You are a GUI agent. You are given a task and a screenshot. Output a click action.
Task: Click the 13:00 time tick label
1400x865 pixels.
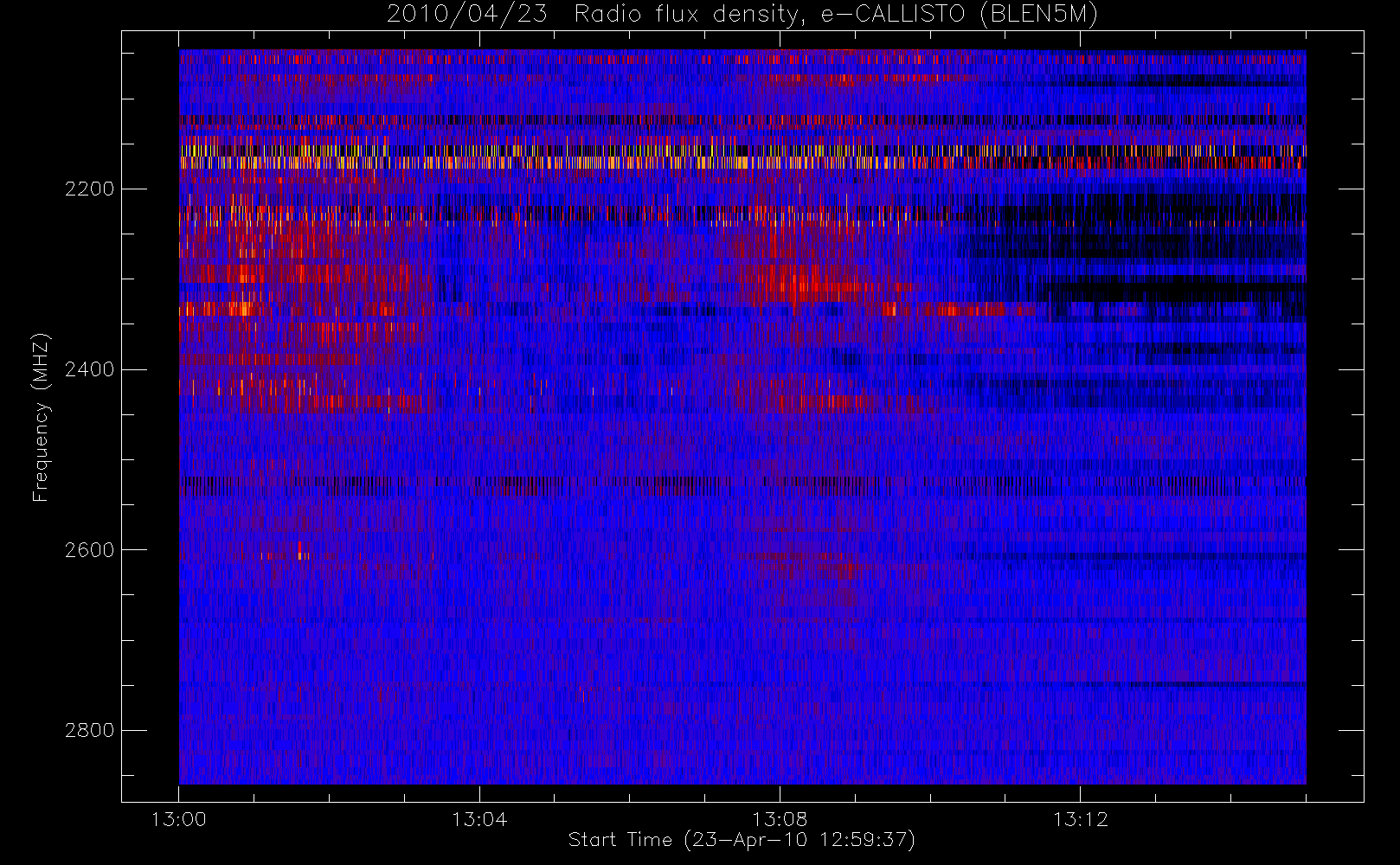pos(179,819)
